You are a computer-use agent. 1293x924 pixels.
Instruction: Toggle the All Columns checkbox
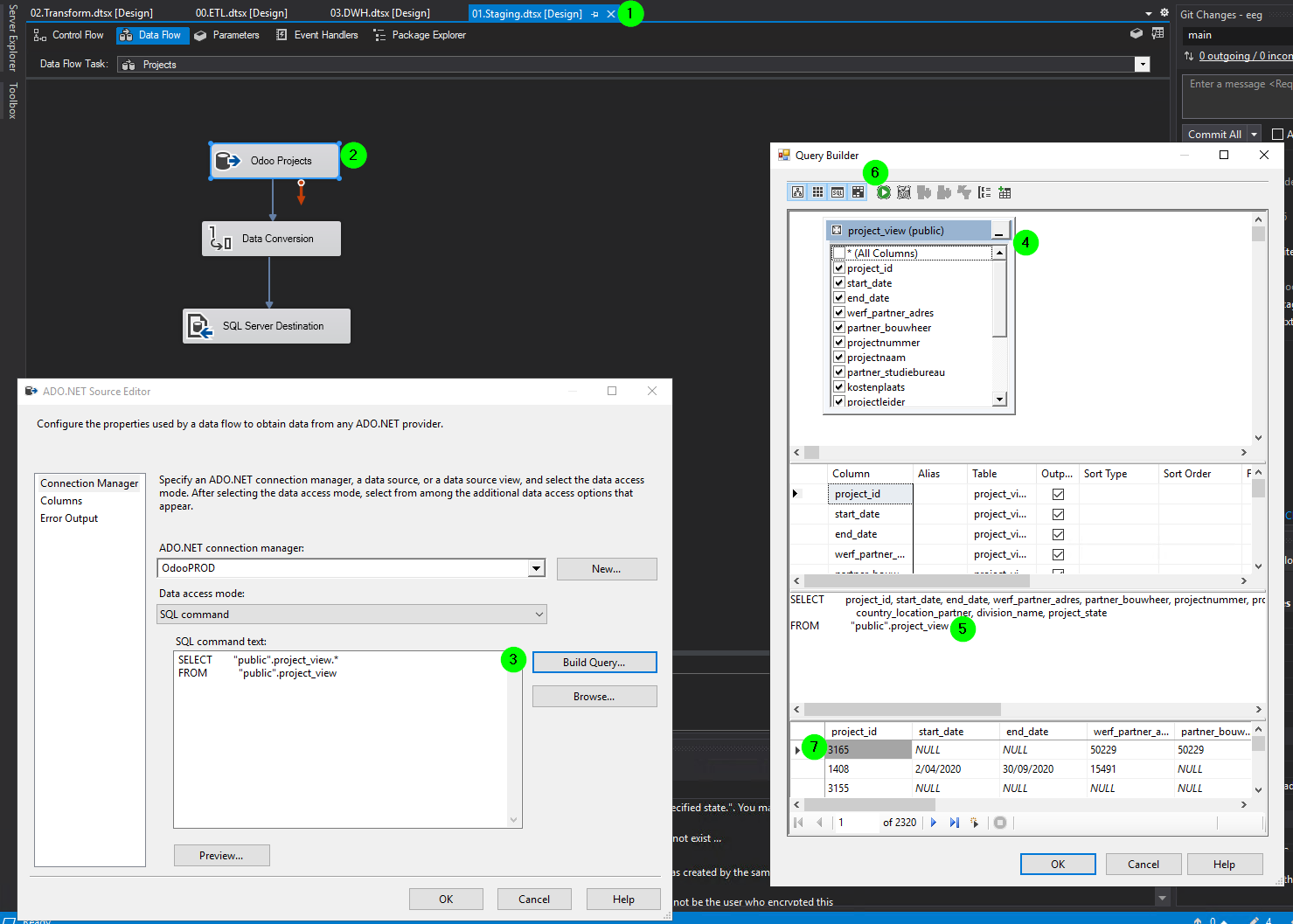pyautogui.click(x=839, y=254)
